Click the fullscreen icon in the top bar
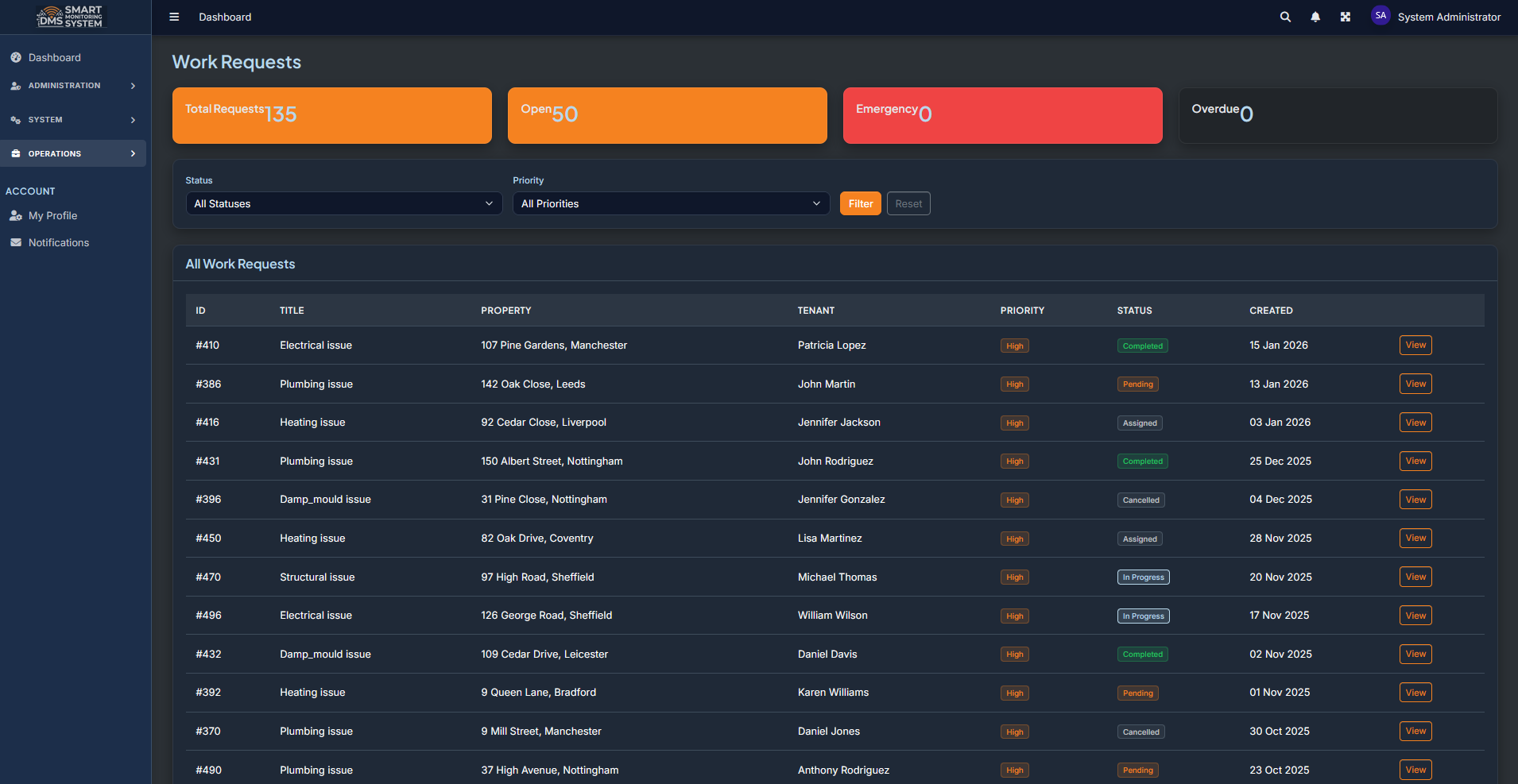This screenshot has height=784, width=1518. [x=1345, y=16]
